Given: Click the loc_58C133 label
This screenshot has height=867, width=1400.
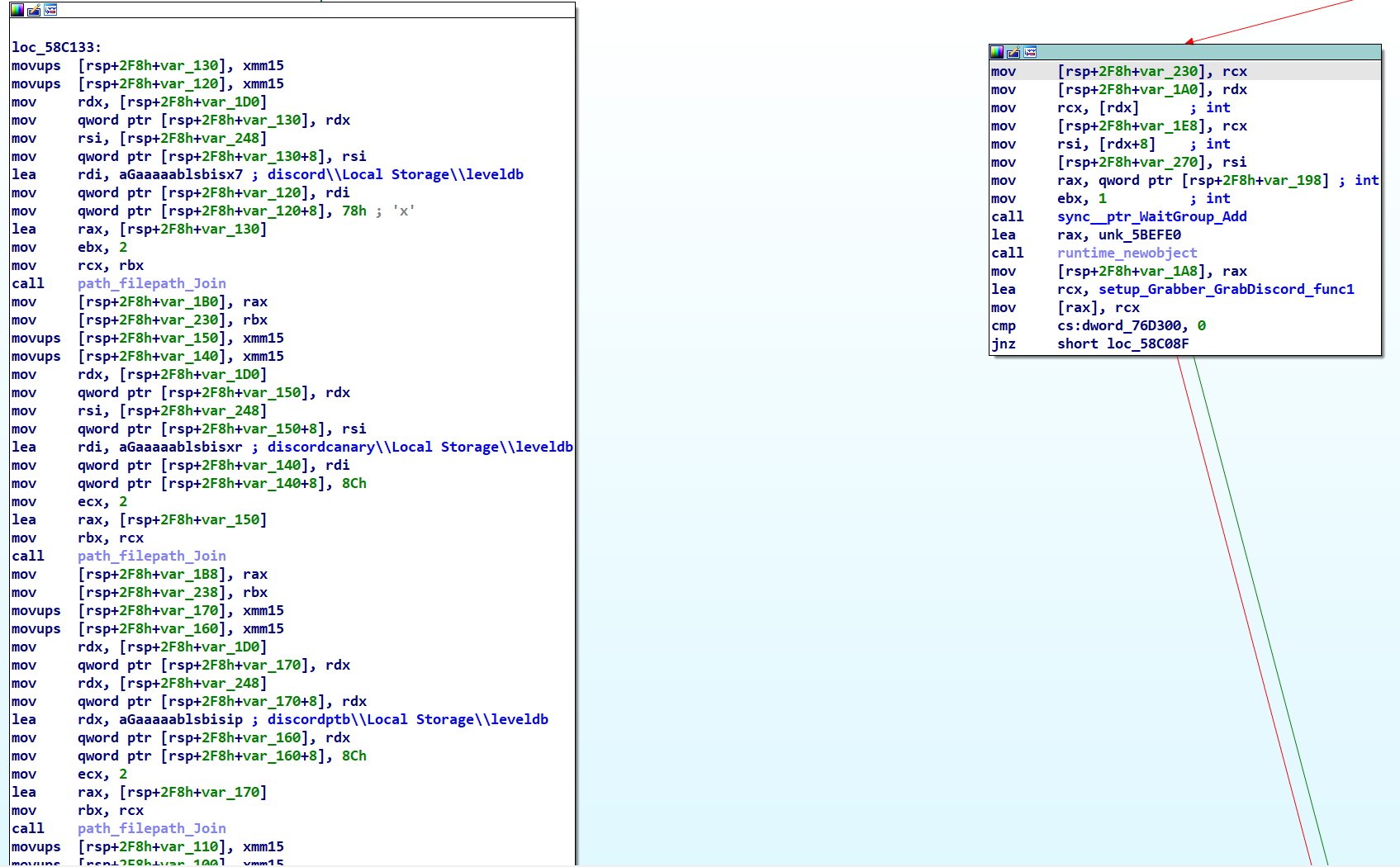Looking at the screenshot, I should point(55,47).
